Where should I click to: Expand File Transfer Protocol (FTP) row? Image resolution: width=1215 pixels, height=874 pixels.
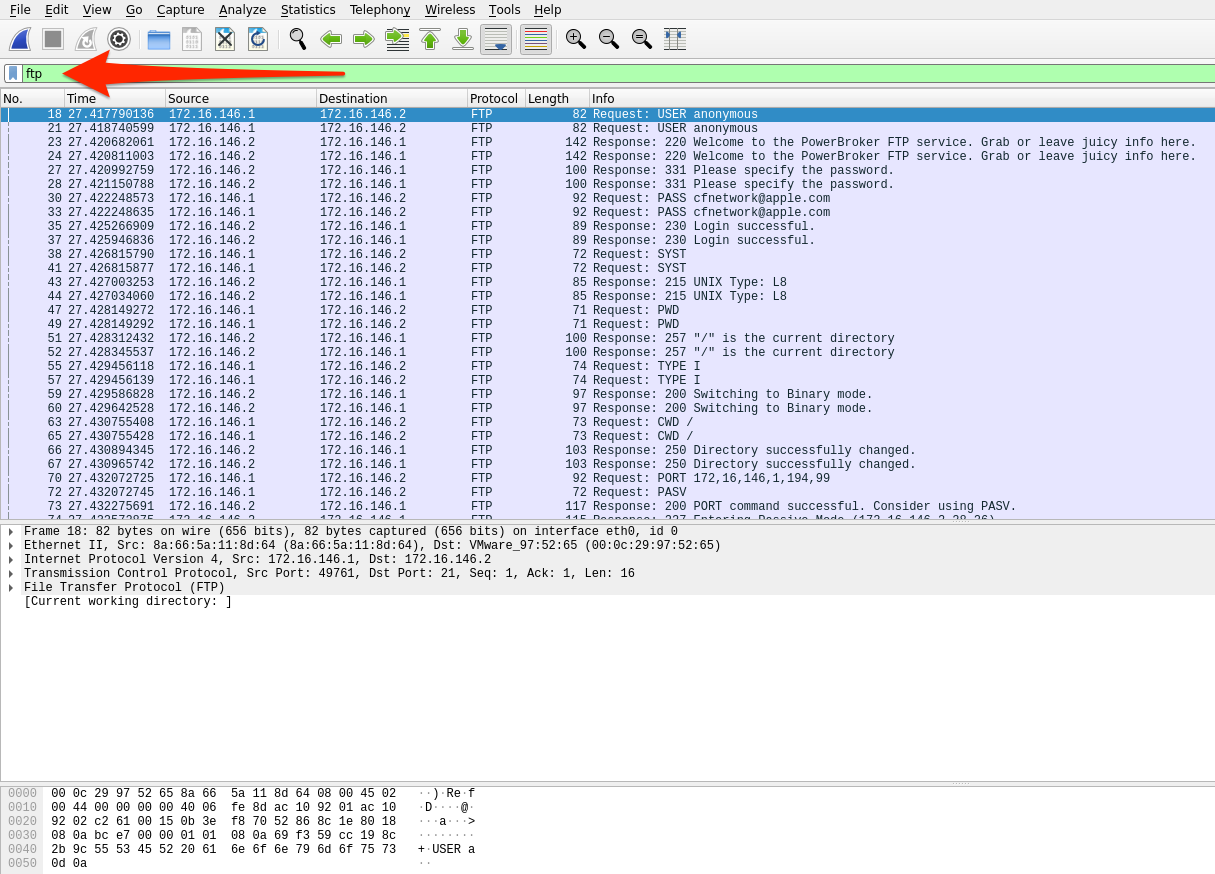pyautogui.click(x=11, y=588)
